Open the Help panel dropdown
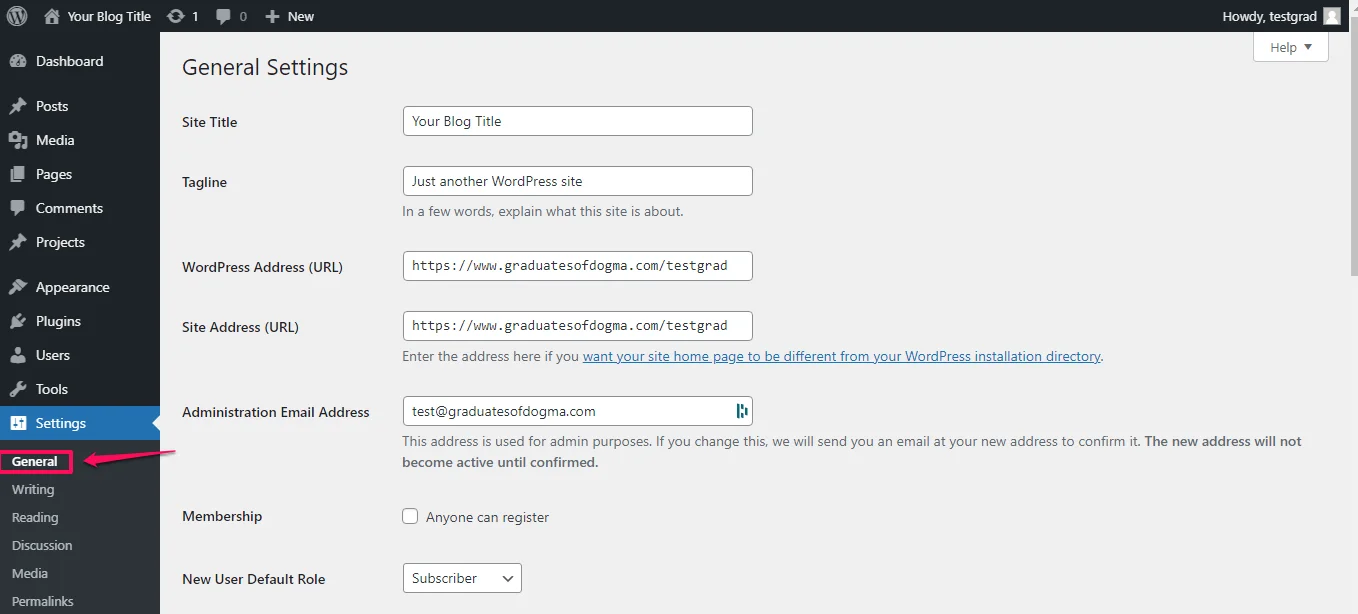 coord(1290,46)
